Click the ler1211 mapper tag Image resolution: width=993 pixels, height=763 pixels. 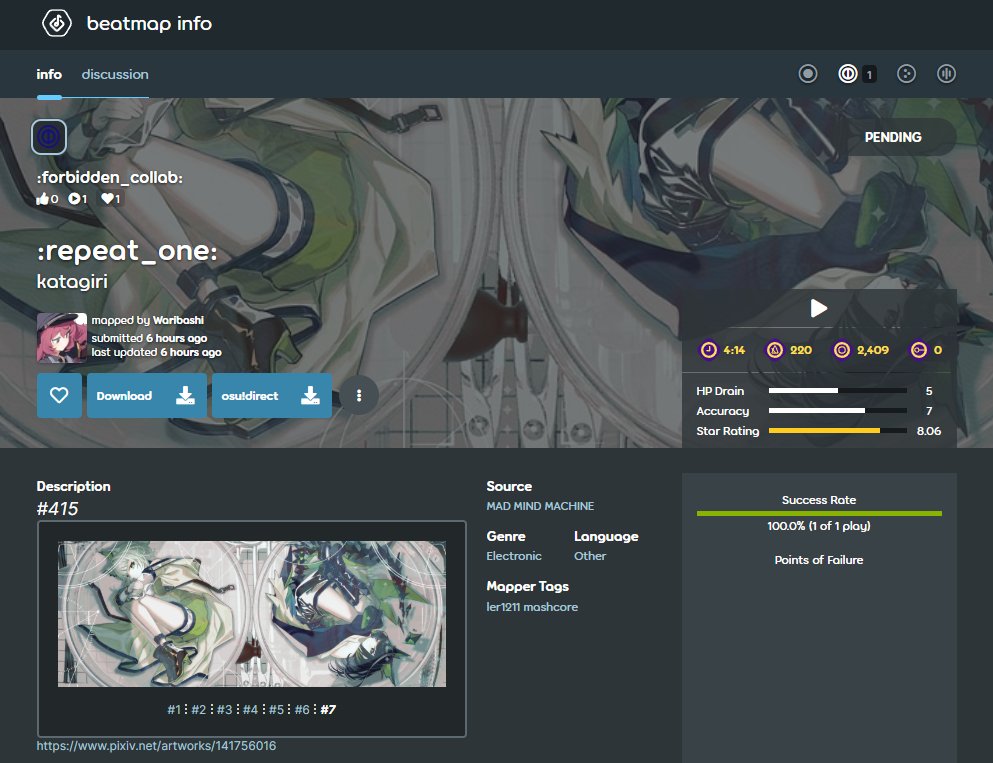tap(503, 607)
